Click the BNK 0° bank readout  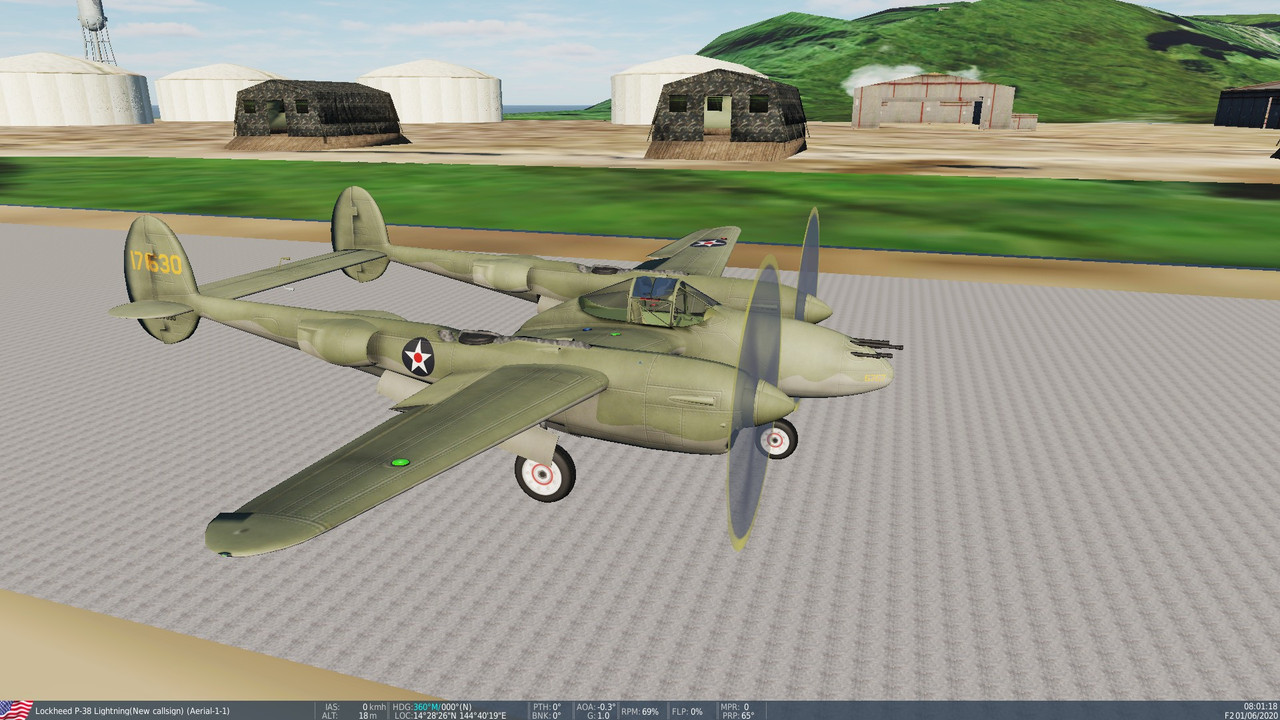pyautogui.click(x=547, y=715)
